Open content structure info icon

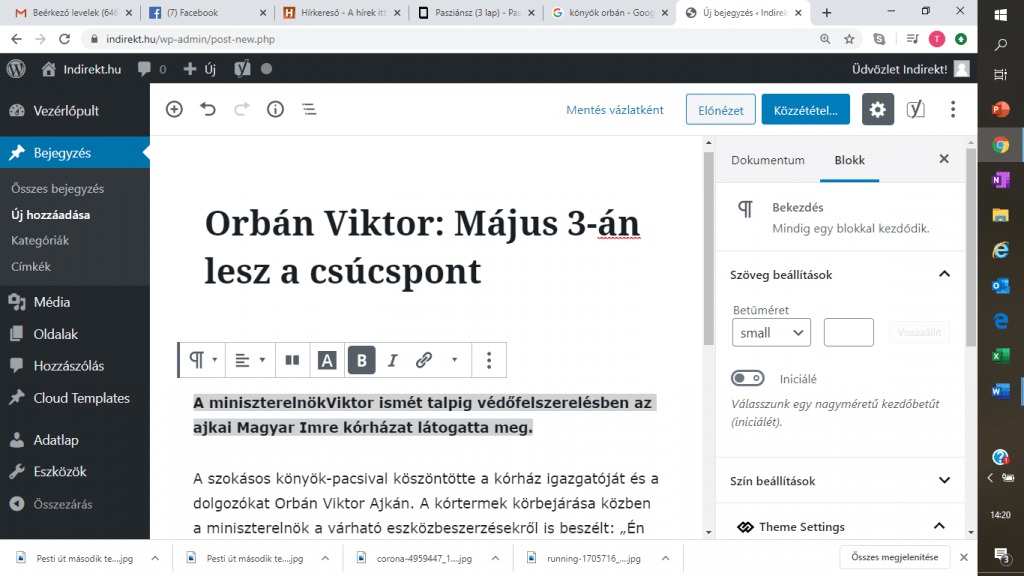[275, 110]
